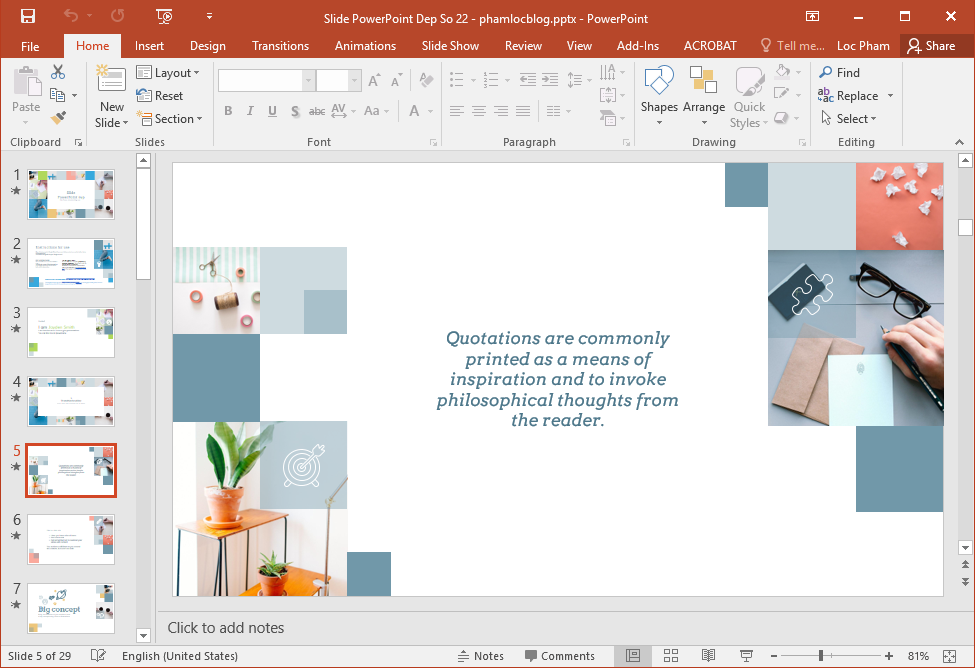Open the font size combo box

click(338, 80)
